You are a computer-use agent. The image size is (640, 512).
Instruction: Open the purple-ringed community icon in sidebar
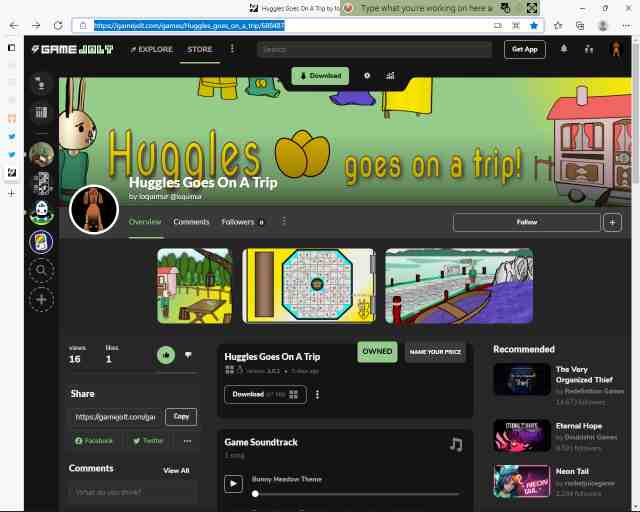click(x=41, y=242)
